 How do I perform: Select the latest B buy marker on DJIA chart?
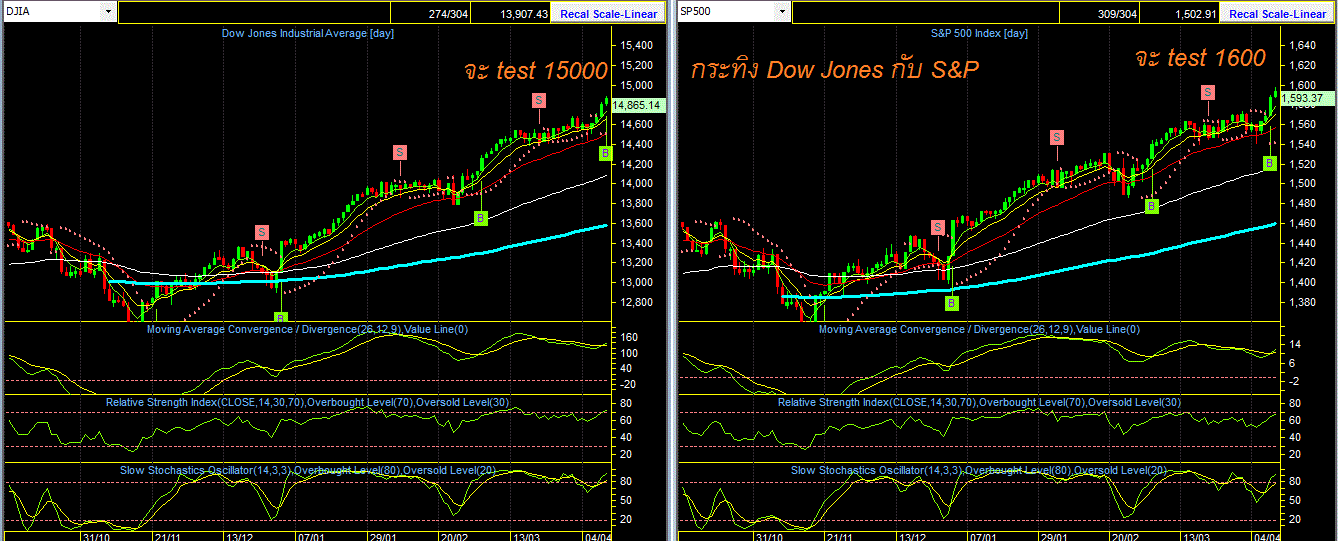[605, 153]
